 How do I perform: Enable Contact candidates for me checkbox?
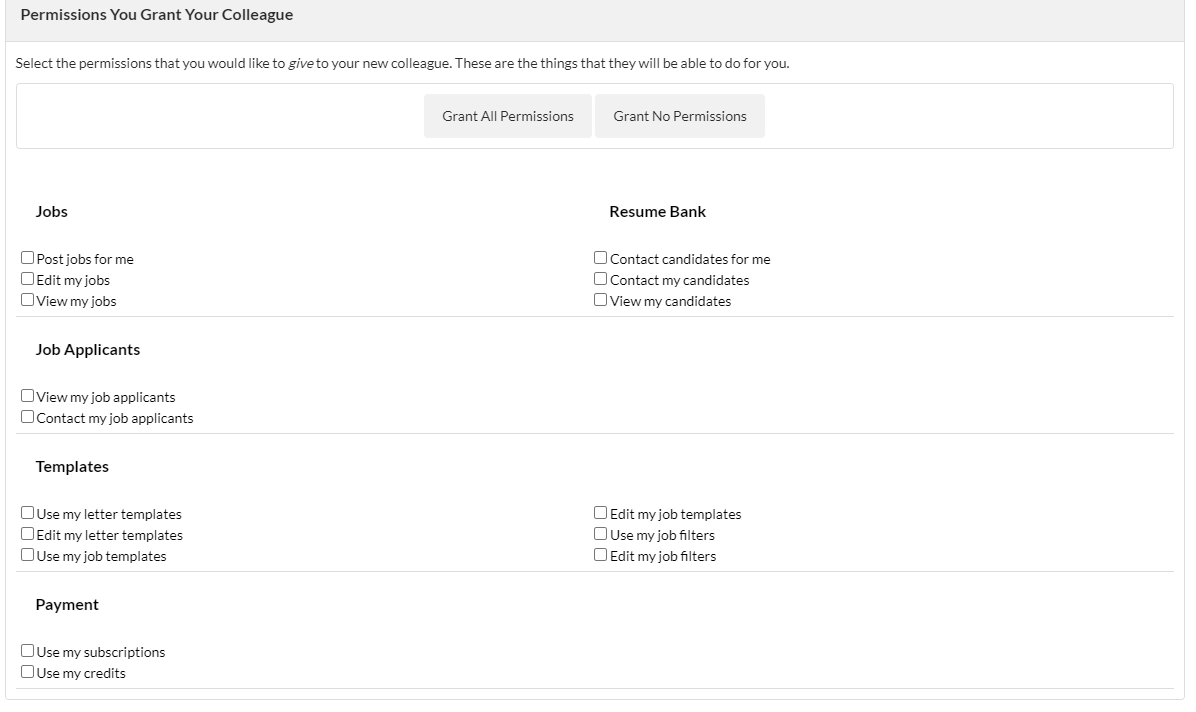(601, 258)
